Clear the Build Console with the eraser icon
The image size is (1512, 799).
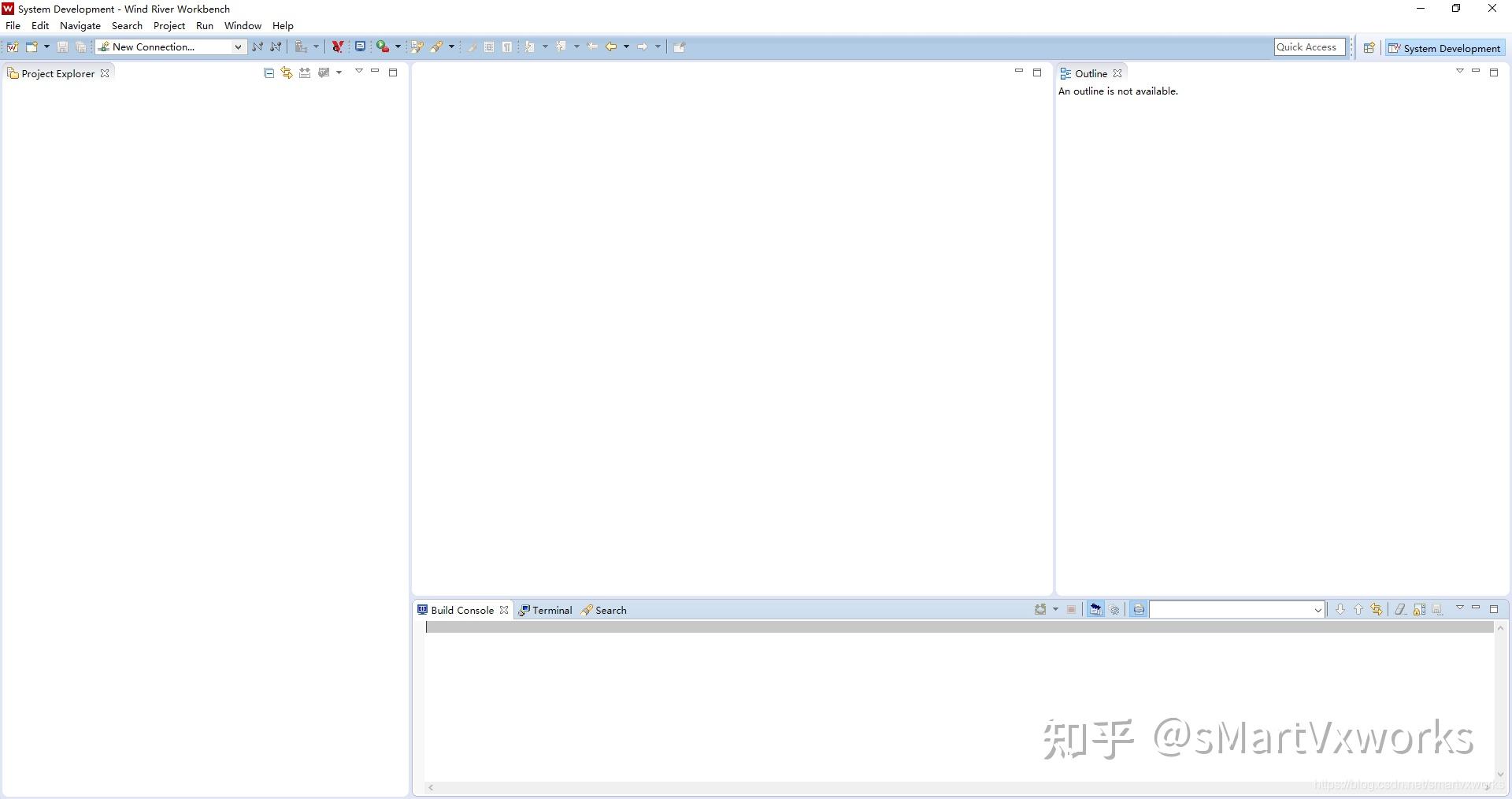[1401, 609]
